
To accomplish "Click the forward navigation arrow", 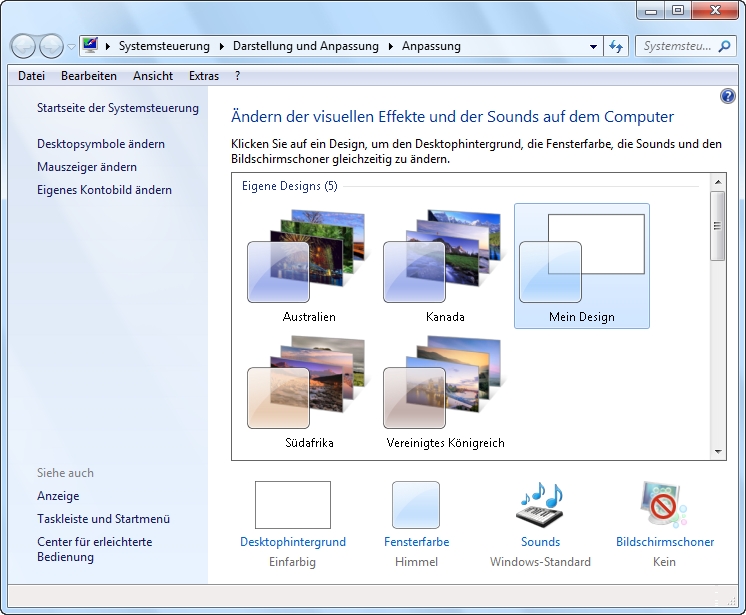I will coord(50,46).
